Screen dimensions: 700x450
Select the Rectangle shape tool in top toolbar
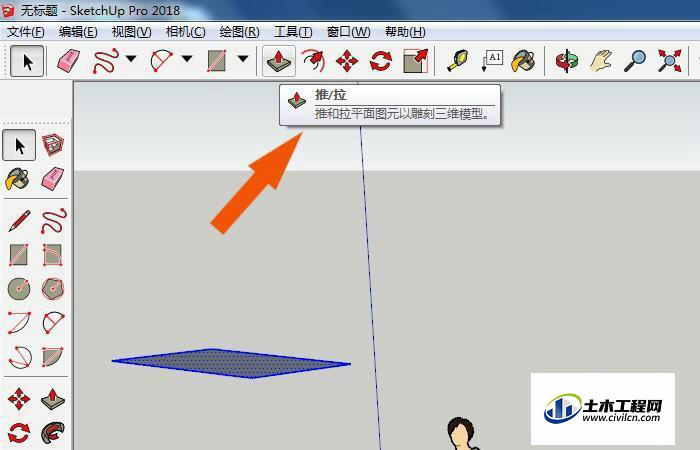[217, 61]
